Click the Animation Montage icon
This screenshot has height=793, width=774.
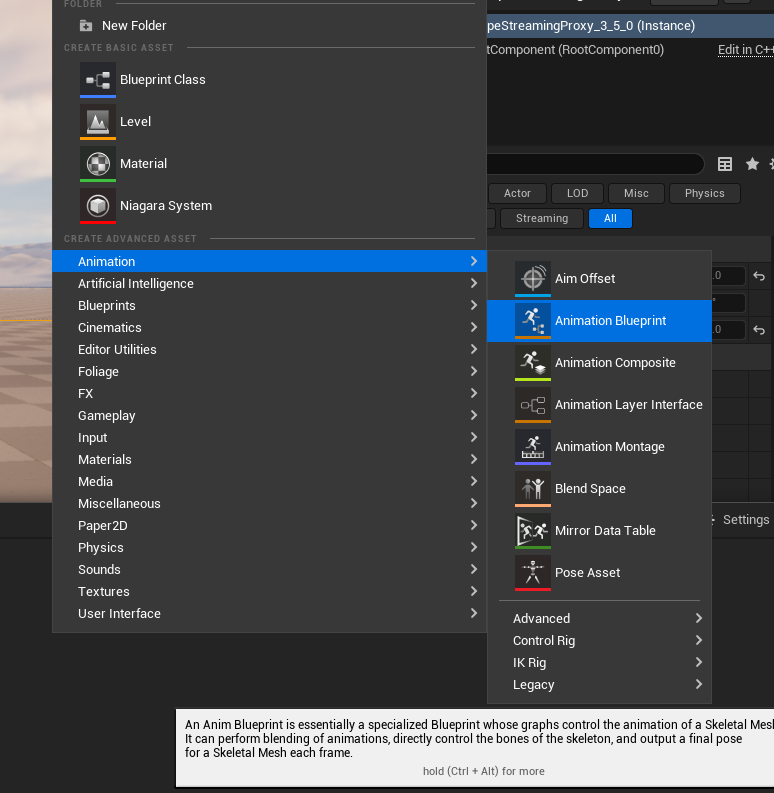pyautogui.click(x=533, y=446)
